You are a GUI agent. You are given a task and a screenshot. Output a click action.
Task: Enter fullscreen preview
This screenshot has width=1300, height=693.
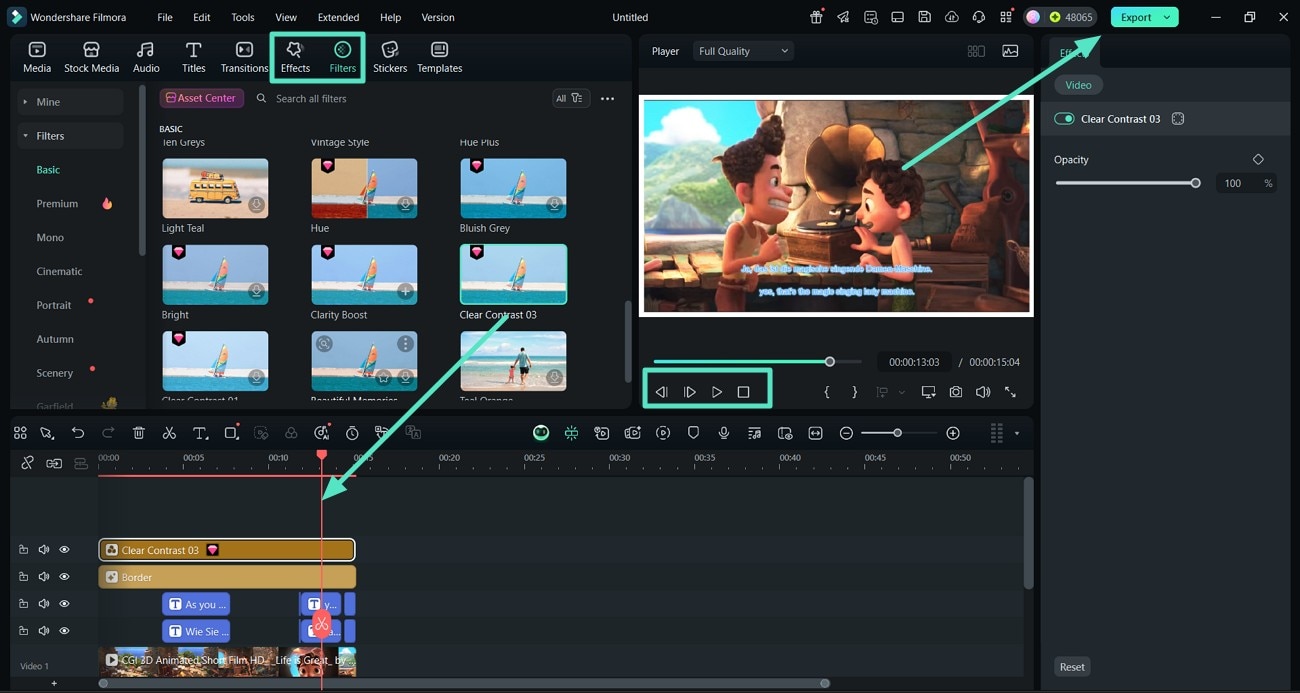pyautogui.click(x=1010, y=392)
